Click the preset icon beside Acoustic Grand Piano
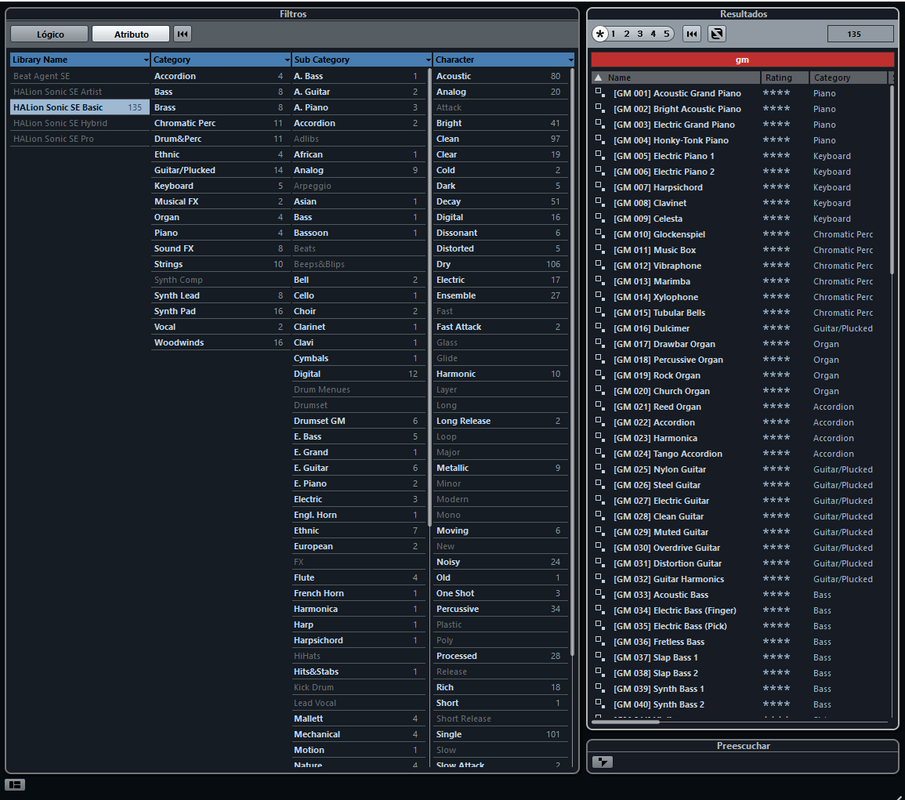905x800 pixels. (600, 93)
